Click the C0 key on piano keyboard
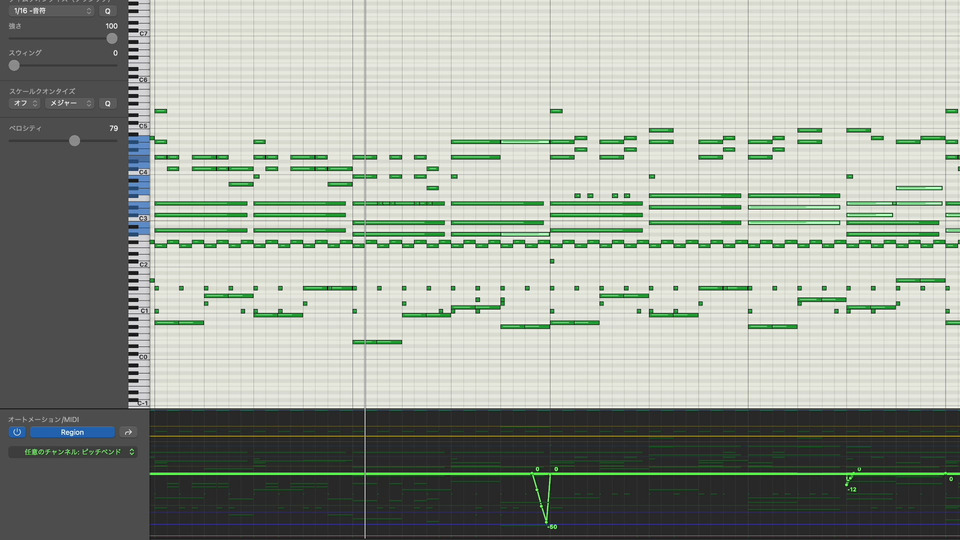960x540 pixels. pyautogui.click(x=140, y=357)
